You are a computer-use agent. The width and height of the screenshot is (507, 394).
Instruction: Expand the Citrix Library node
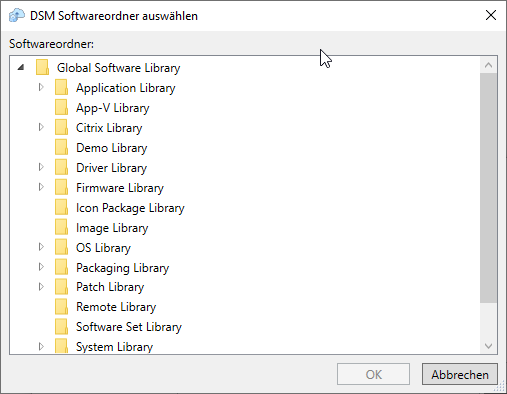[41, 127]
